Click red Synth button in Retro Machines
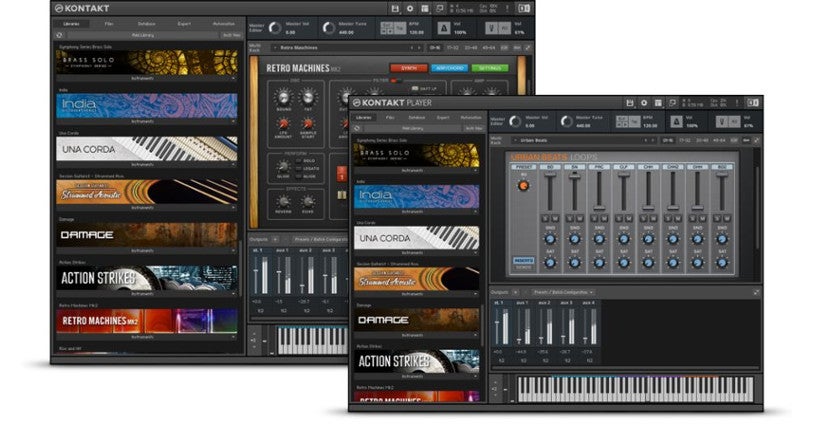 (409, 68)
